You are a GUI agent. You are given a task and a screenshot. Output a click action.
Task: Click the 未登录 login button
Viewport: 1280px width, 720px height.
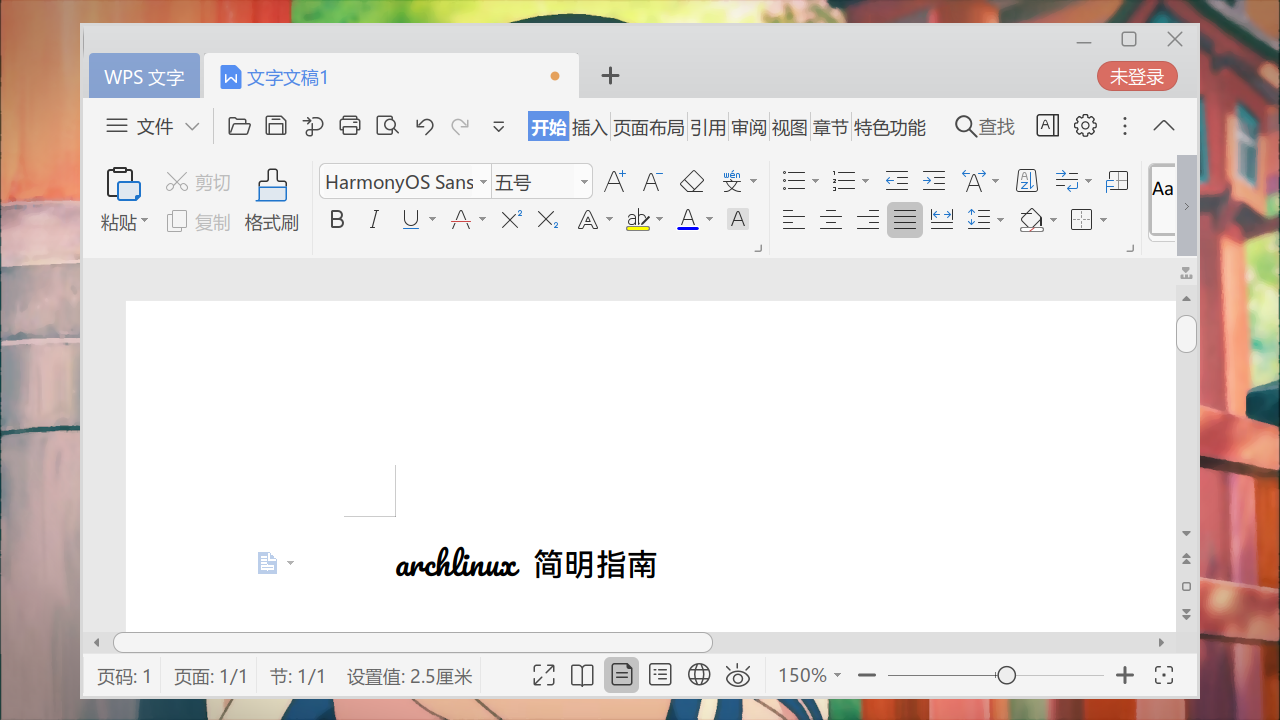pyautogui.click(x=1137, y=75)
